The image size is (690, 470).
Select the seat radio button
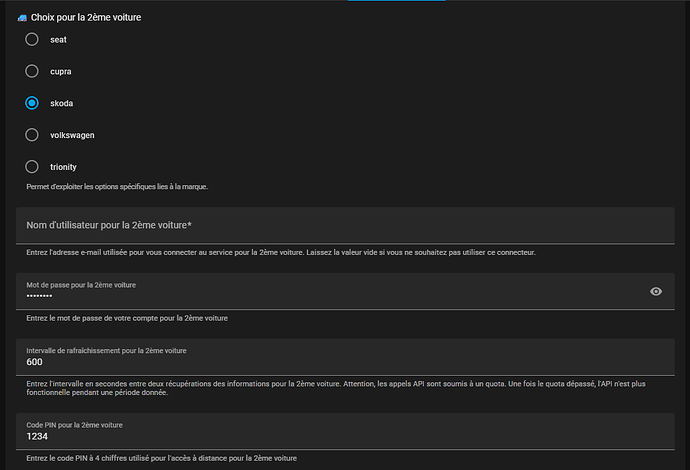click(x=32, y=39)
